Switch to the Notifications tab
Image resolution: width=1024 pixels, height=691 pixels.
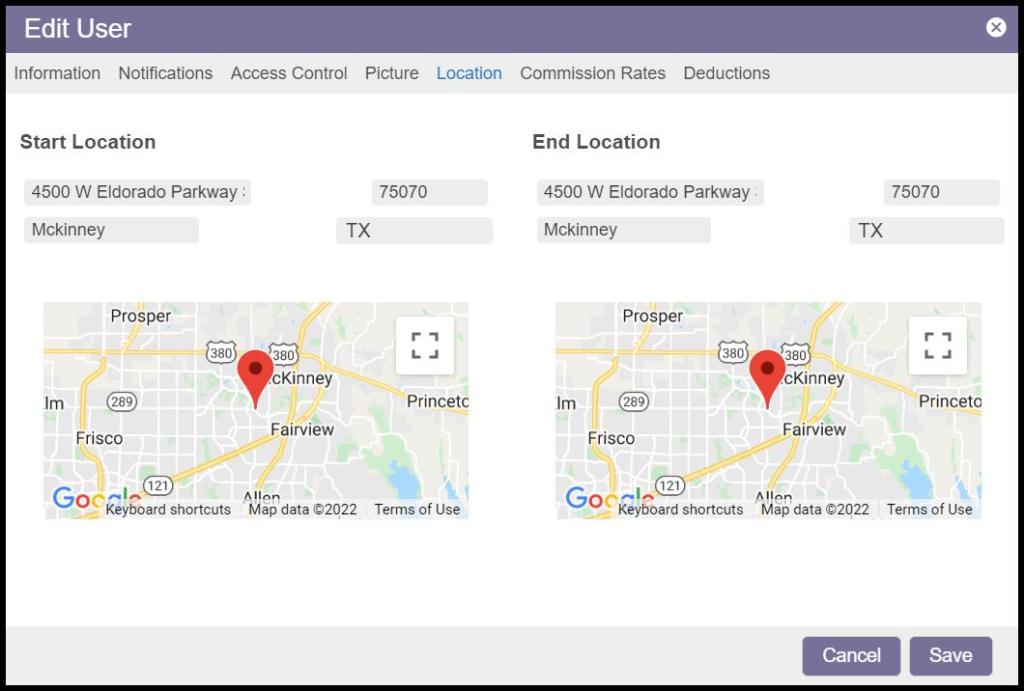(165, 73)
